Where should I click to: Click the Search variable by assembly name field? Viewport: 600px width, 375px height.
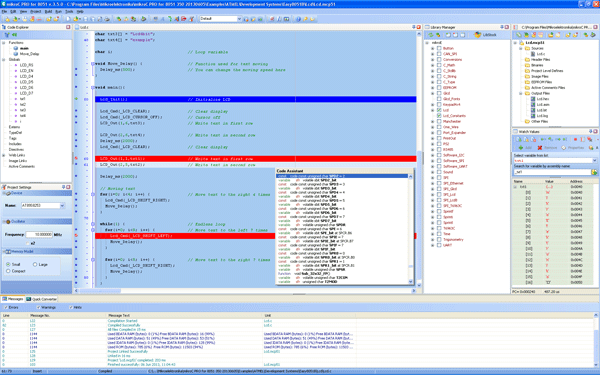552,172
